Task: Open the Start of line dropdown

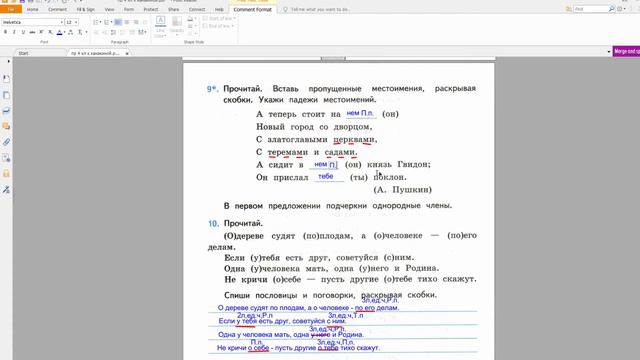Action: [218, 18]
